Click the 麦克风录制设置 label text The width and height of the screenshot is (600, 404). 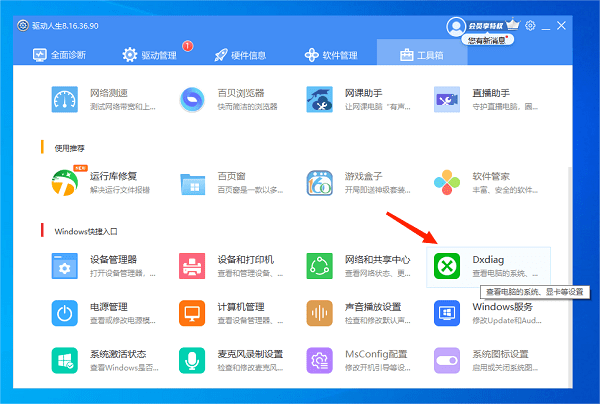tap(250, 354)
